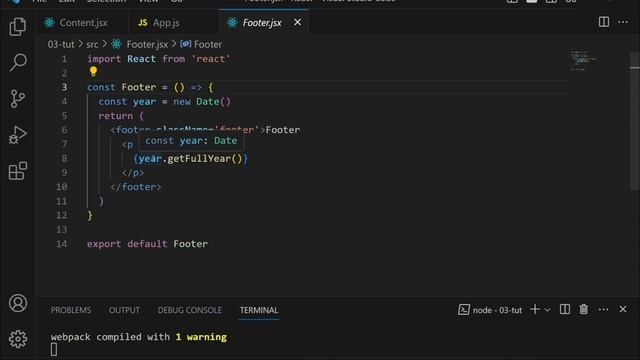
Task: Click line number 3 in gutter
Action: tap(64, 87)
